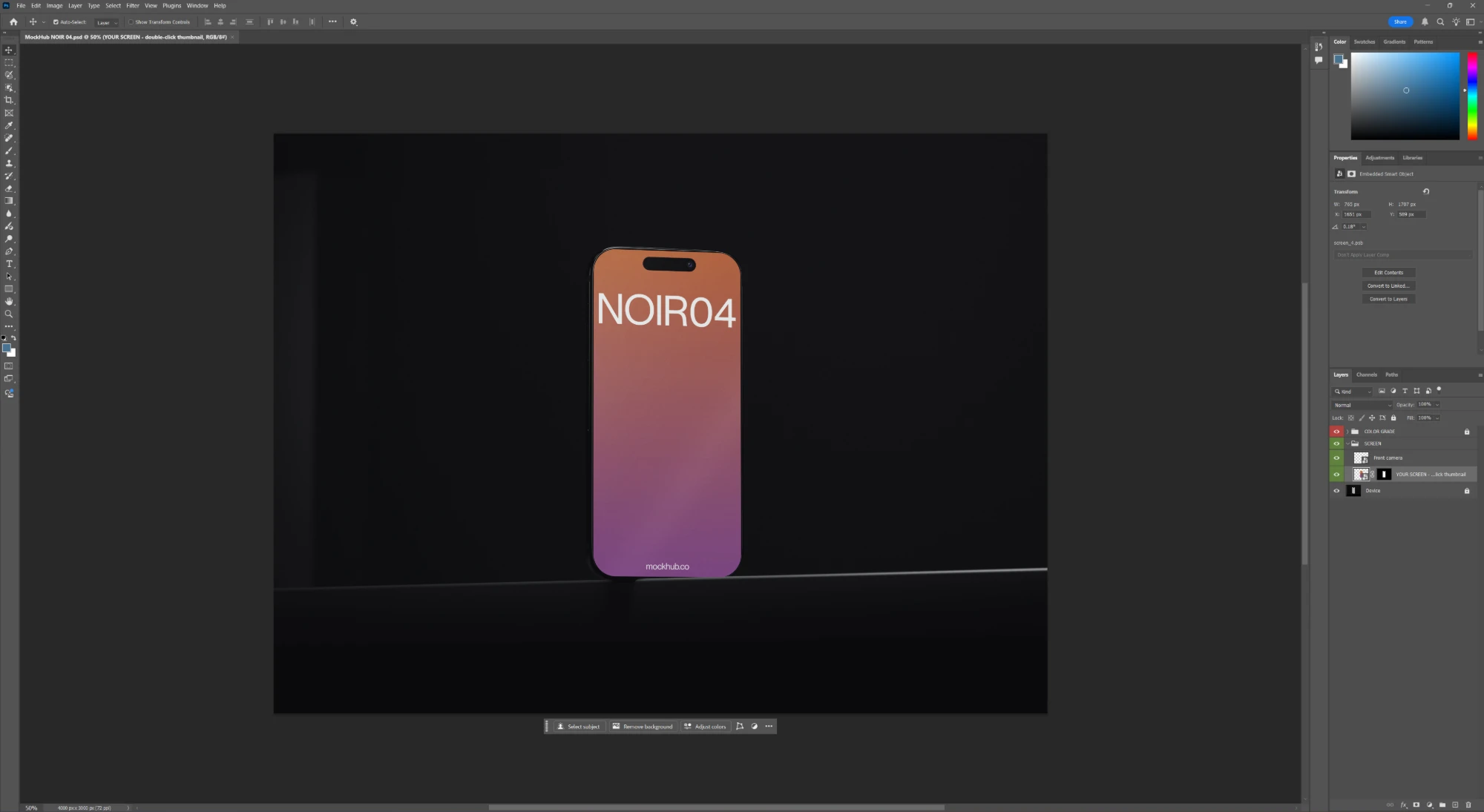
Task: Click delete layer trash icon
Action: 1468,805
